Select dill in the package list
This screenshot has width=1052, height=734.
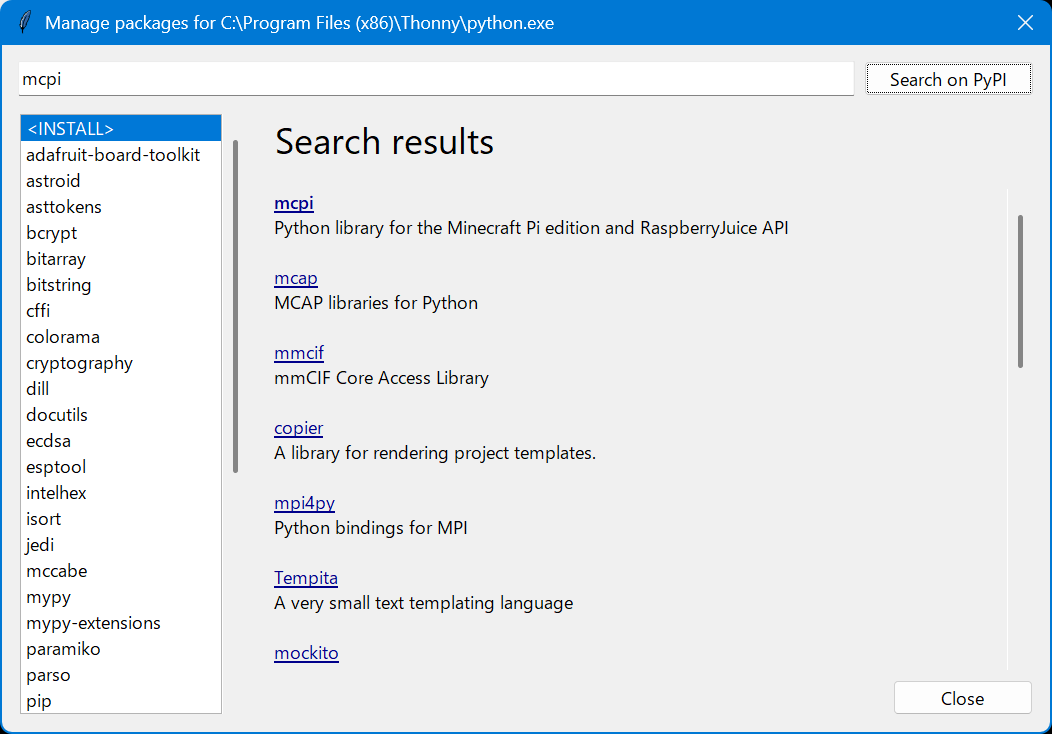pos(121,388)
